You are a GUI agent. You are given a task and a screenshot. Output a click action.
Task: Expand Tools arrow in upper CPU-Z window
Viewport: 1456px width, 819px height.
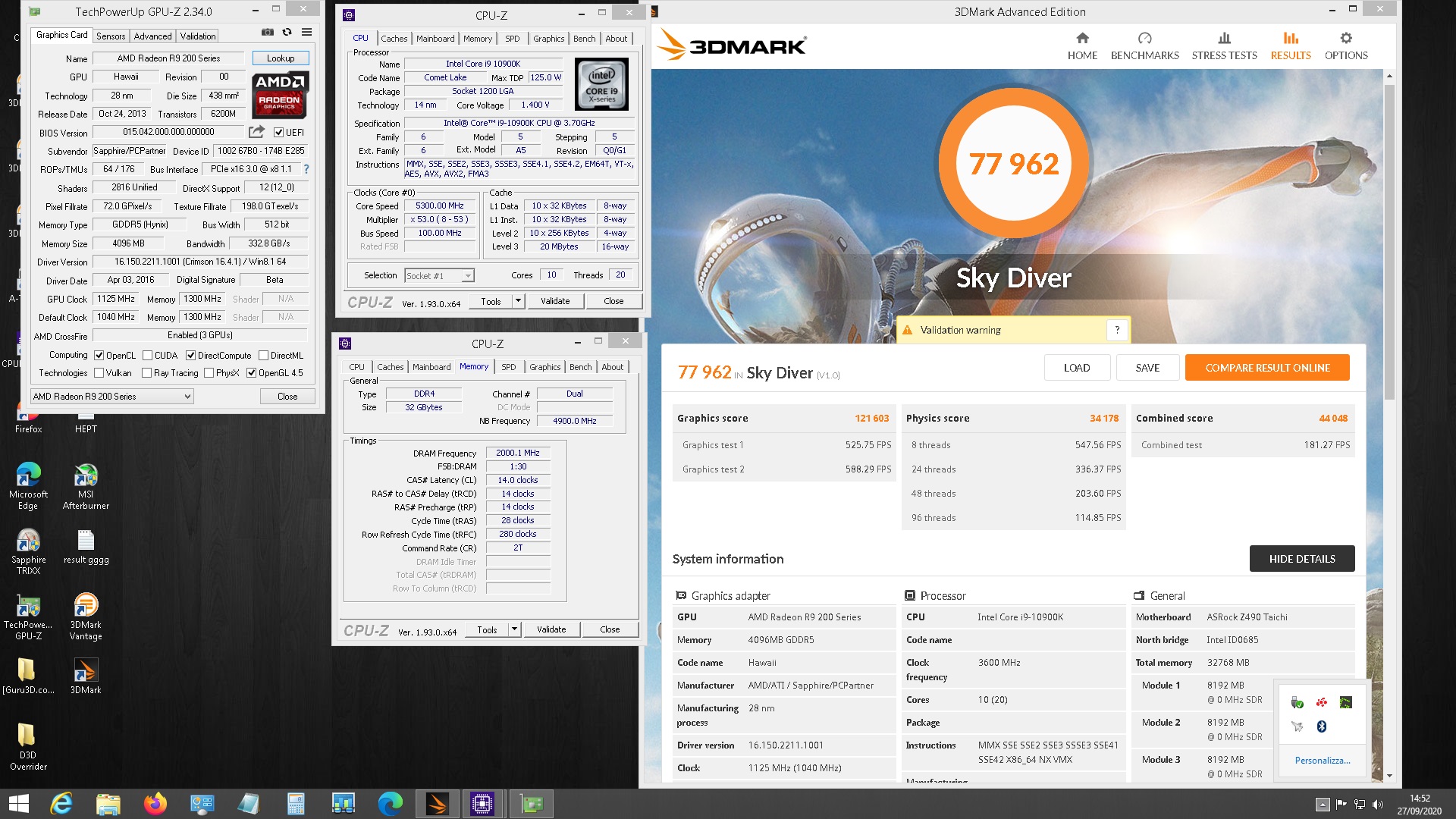(x=518, y=301)
